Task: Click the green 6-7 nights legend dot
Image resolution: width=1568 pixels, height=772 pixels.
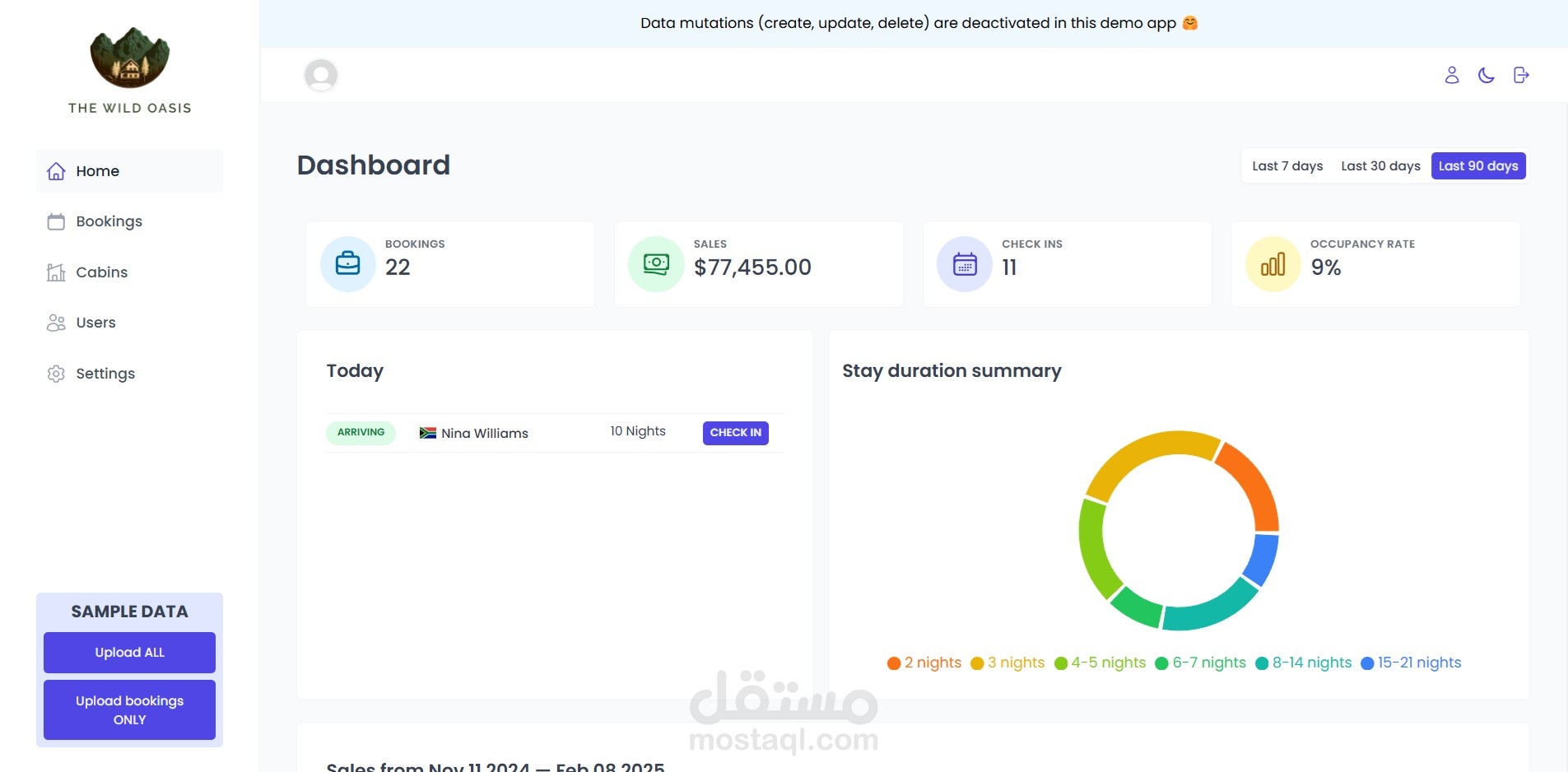Action: click(x=1161, y=663)
